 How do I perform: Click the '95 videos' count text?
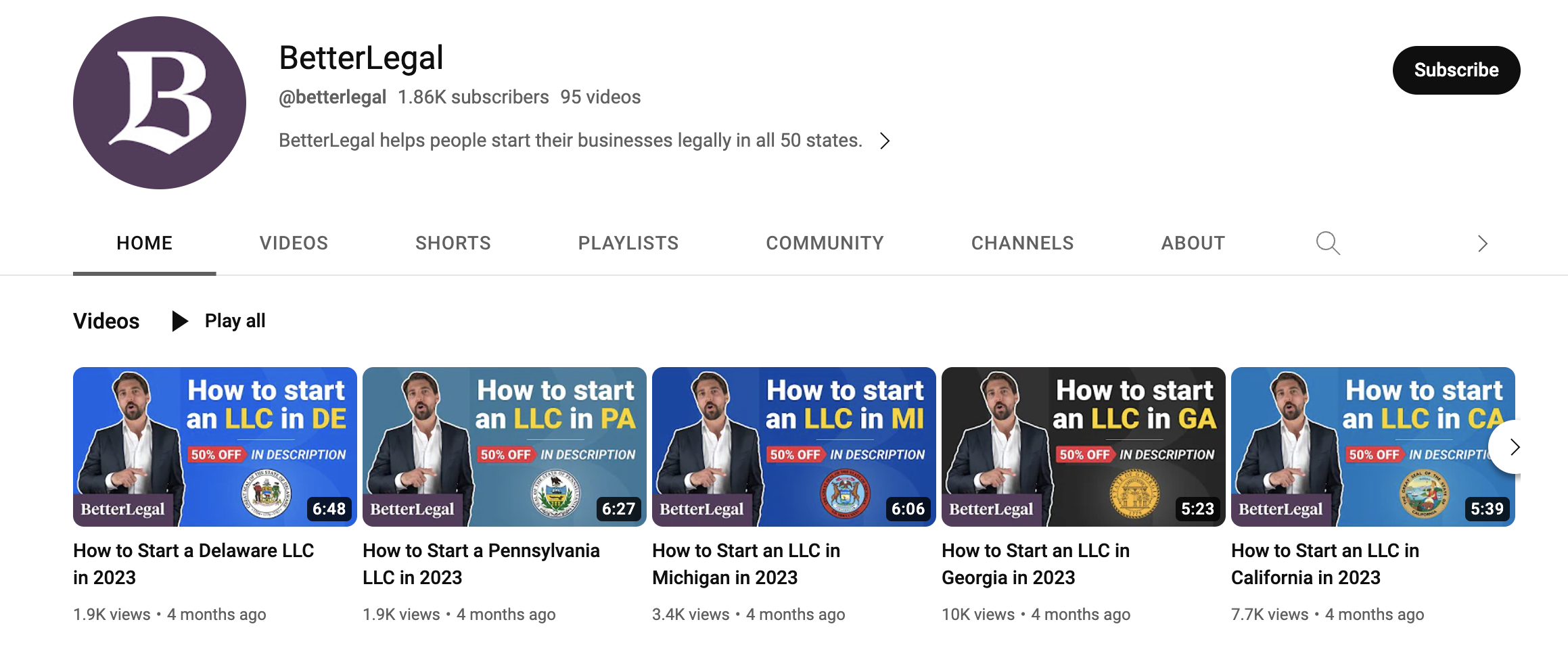(601, 97)
